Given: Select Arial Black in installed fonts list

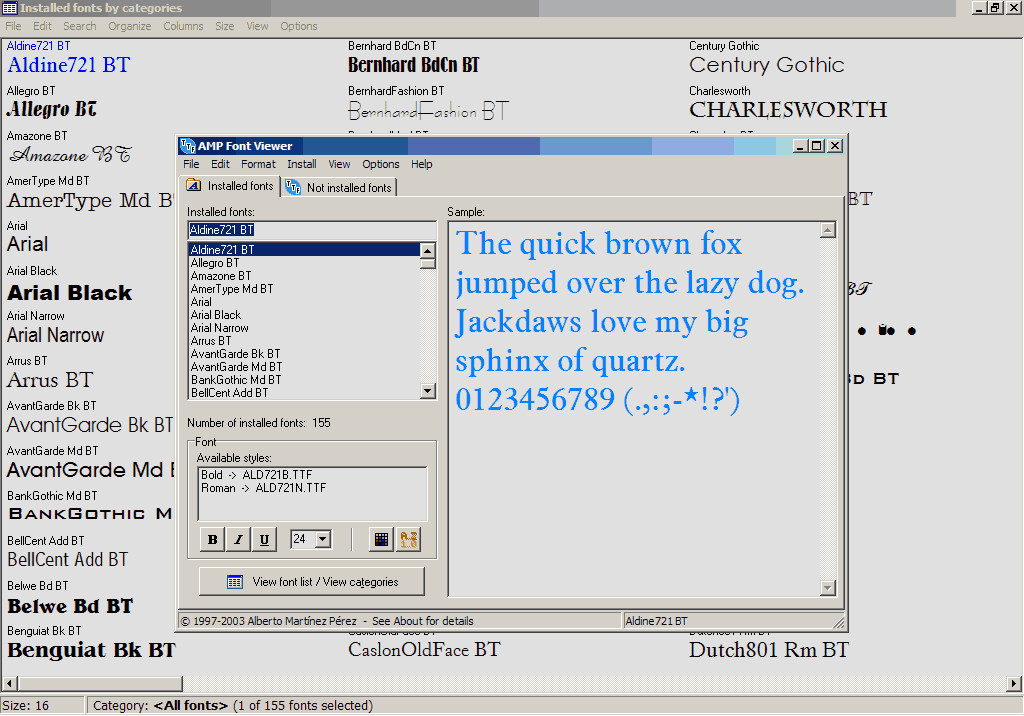Looking at the screenshot, I should pos(304,315).
